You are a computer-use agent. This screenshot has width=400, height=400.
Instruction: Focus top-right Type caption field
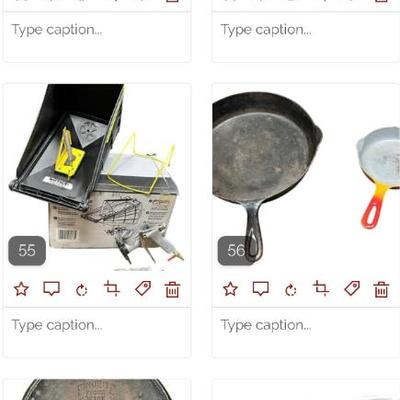click(306, 37)
